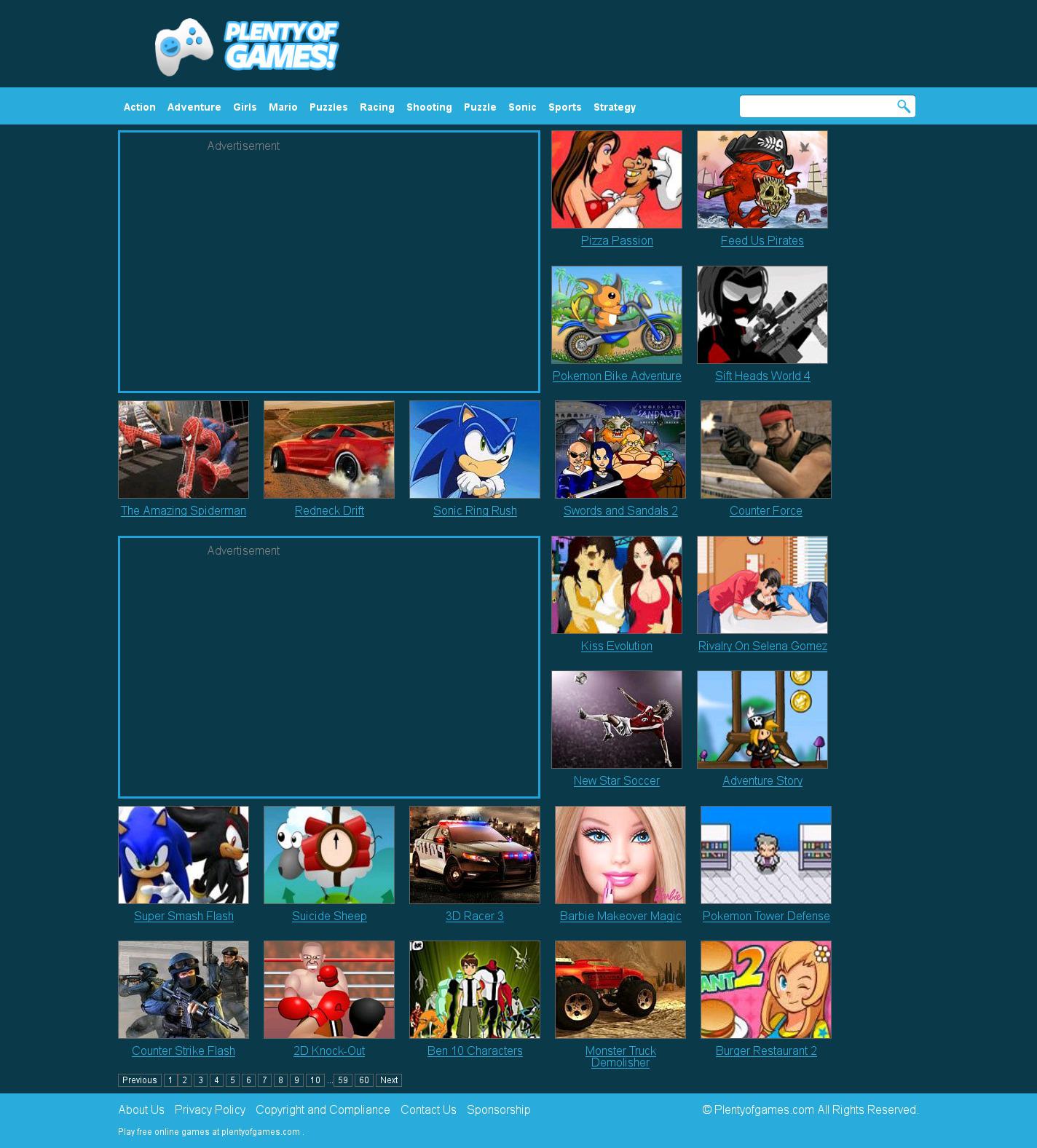Open the Monster Truck Demolisher thumbnail
1037x1148 pixels.
point(620,989)
